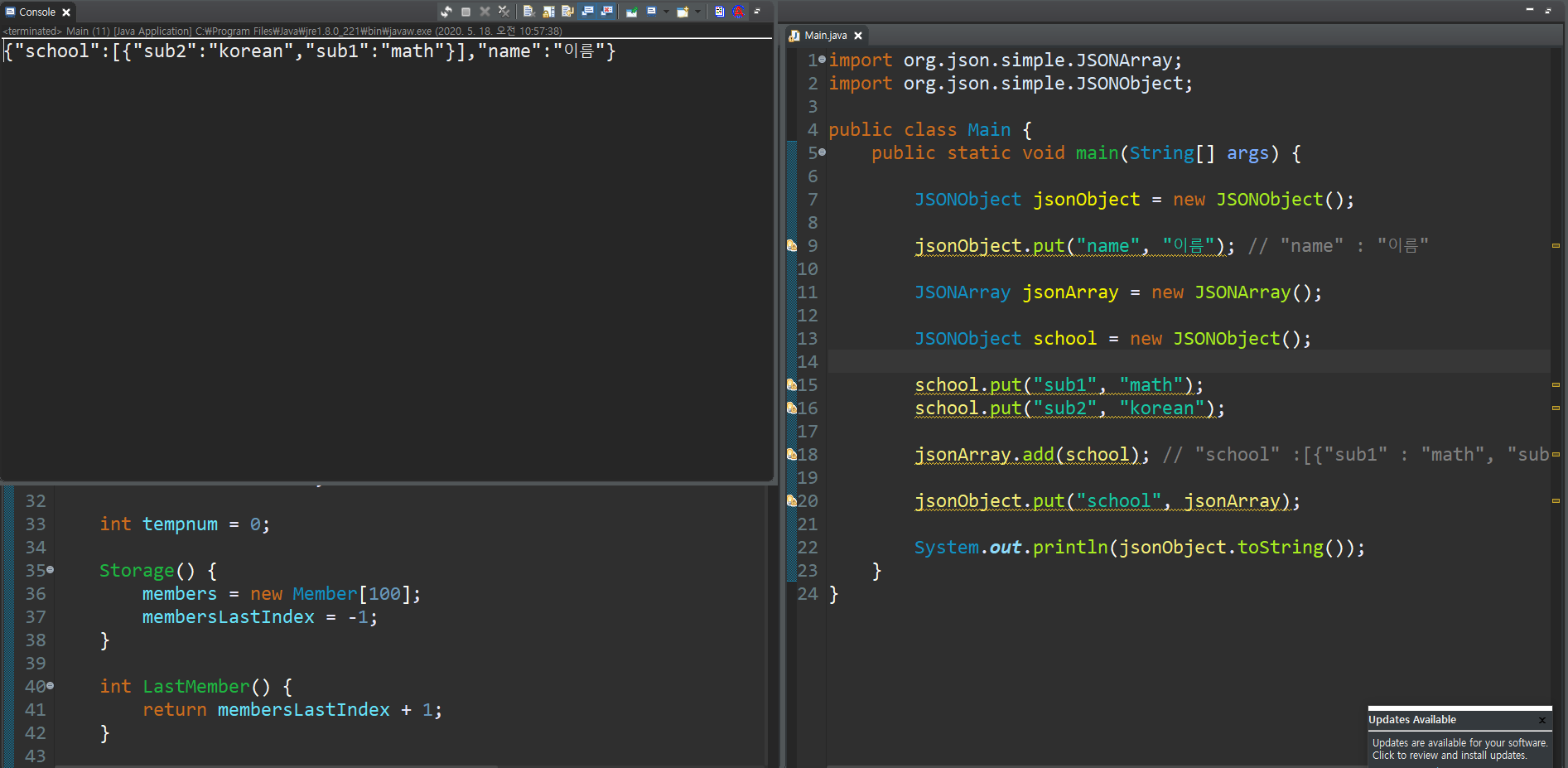Maximize the editor area

[1548, 10]
